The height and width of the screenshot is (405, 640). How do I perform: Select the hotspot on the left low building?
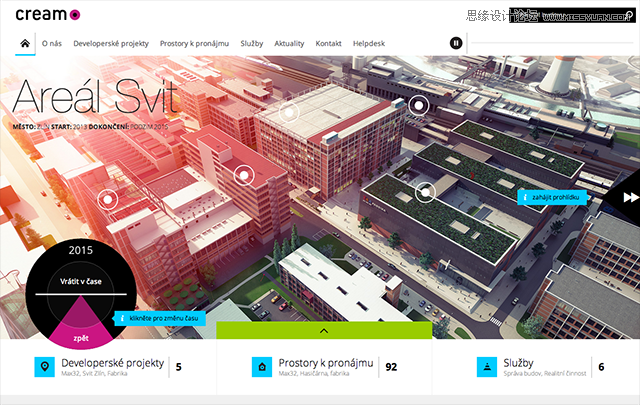pyautogui.click(x=108, y=199)
